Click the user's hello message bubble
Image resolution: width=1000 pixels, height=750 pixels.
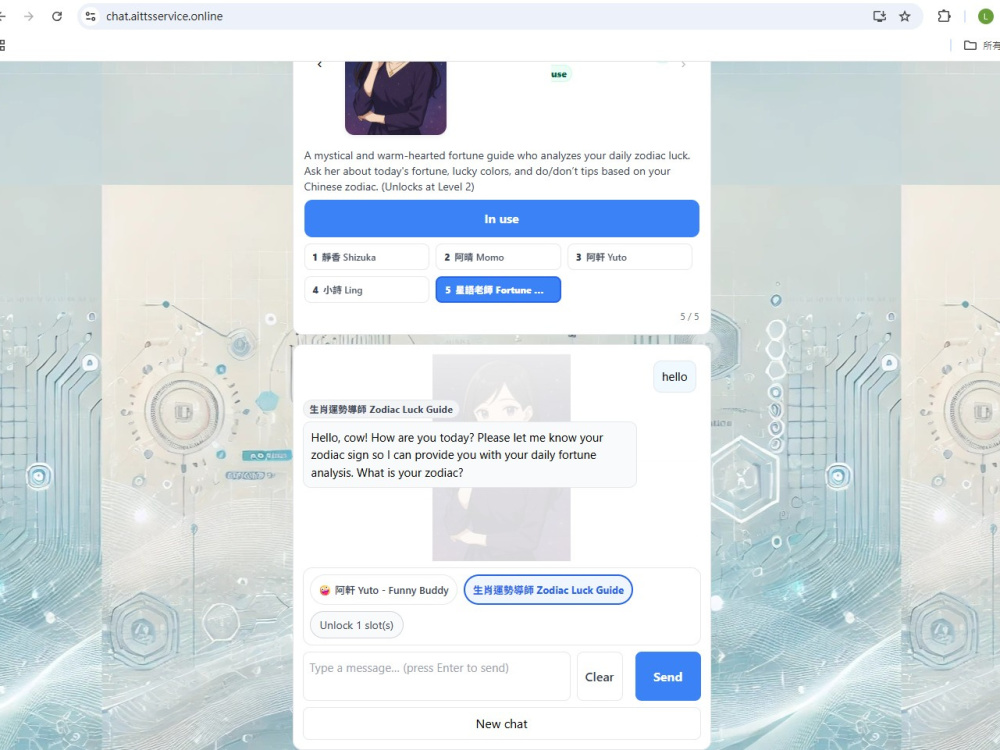pyautogui.click(x=674, y=377)
